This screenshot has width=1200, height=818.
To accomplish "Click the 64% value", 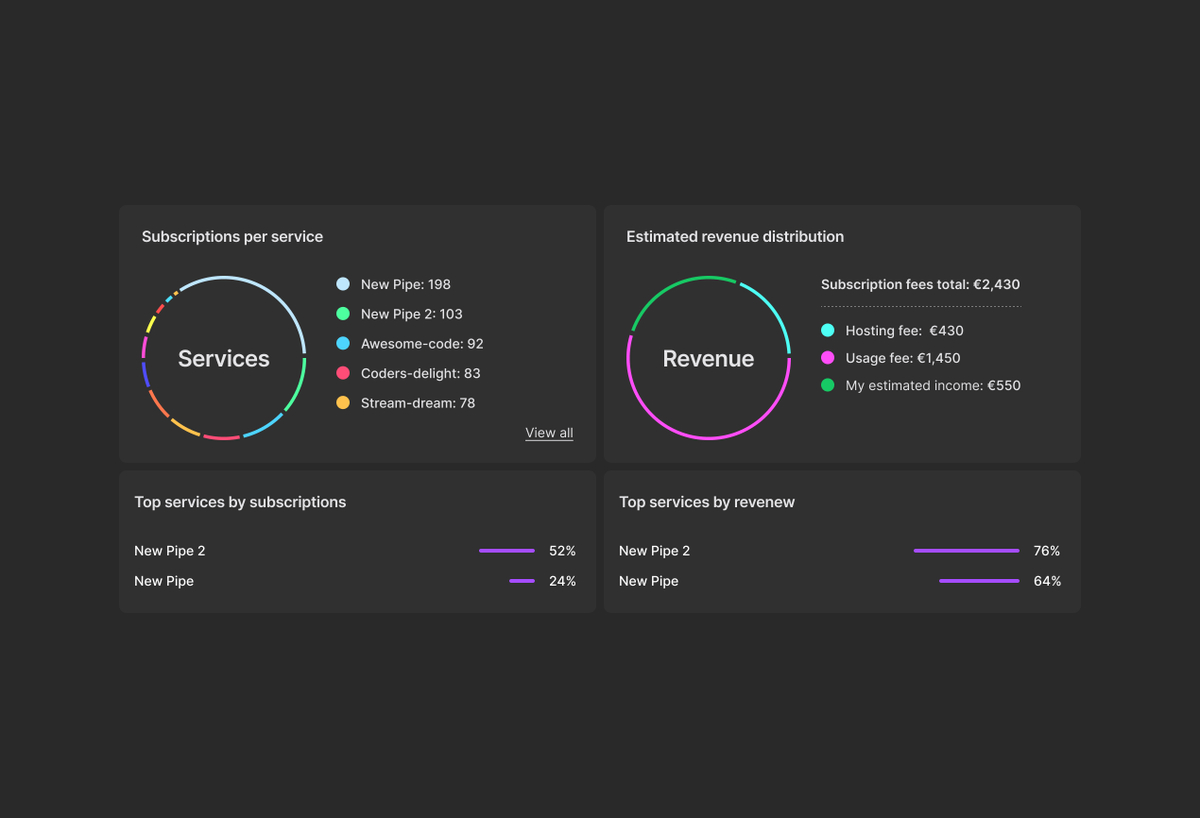I will [x=1047, y=581].
